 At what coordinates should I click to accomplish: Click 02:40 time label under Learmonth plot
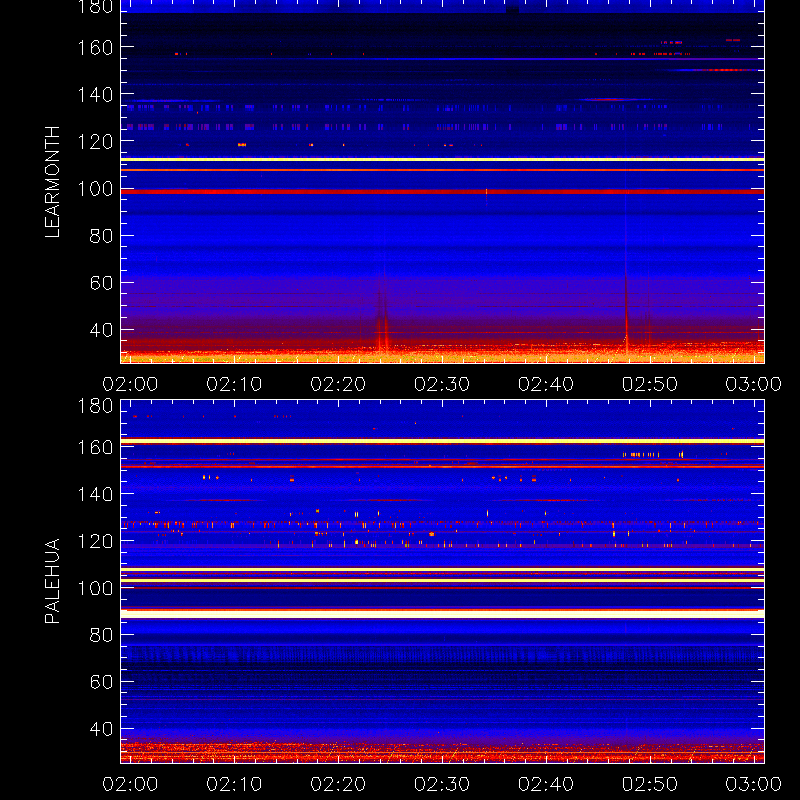pos(546,384)
